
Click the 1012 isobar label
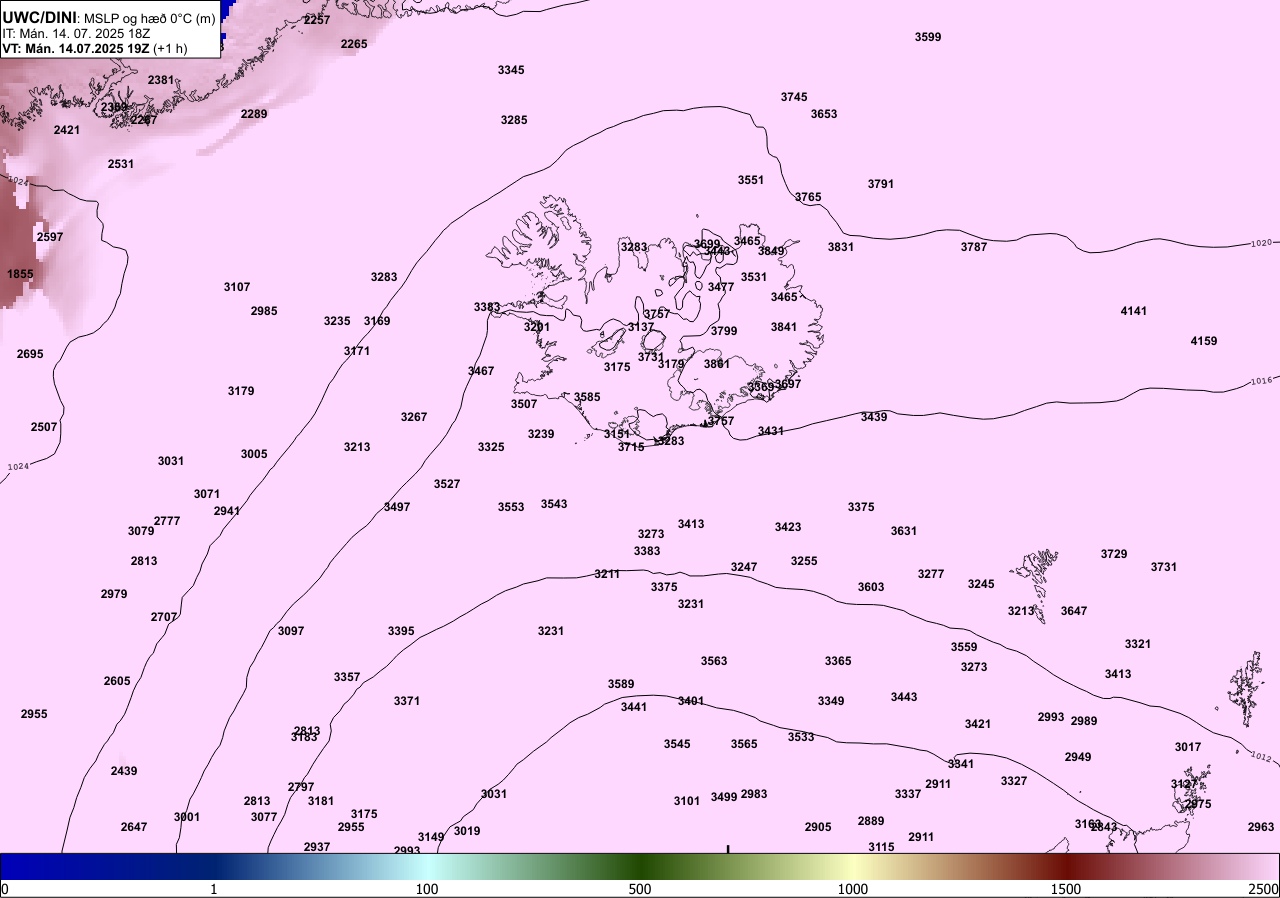[x=1260, y=757]
